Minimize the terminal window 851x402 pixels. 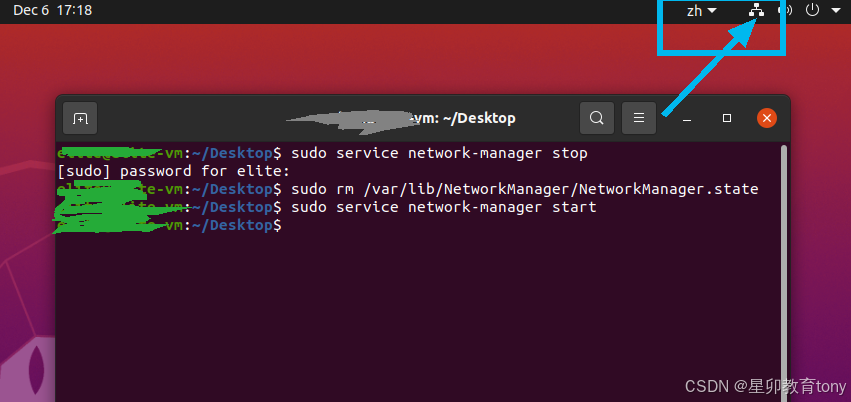pyautogui.click(x=687, y=118)
